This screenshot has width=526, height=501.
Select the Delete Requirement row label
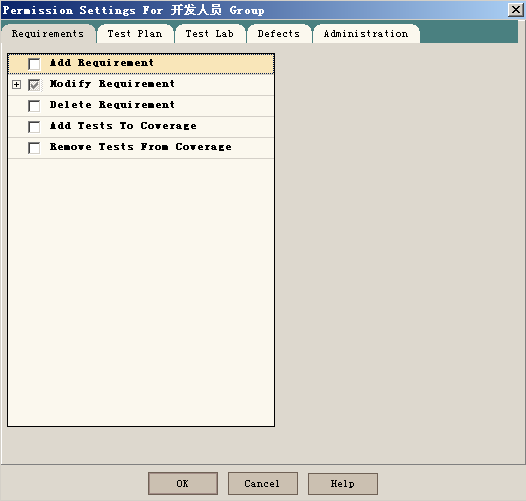[x=112, y=105]
